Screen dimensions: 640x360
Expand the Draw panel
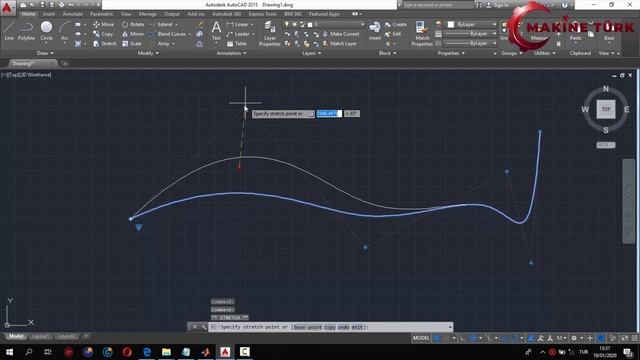click(x=45, y=53)
